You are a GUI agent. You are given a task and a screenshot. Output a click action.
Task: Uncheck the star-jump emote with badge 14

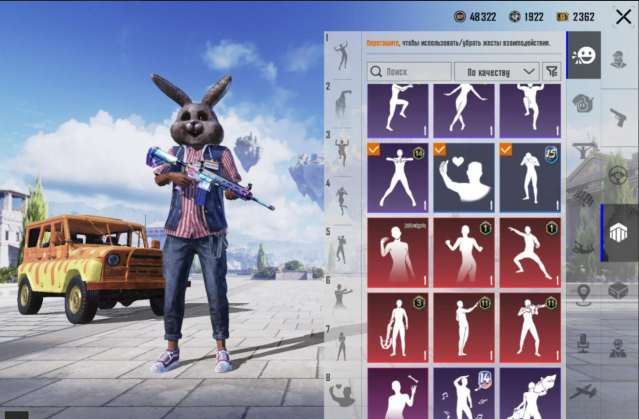398,178
